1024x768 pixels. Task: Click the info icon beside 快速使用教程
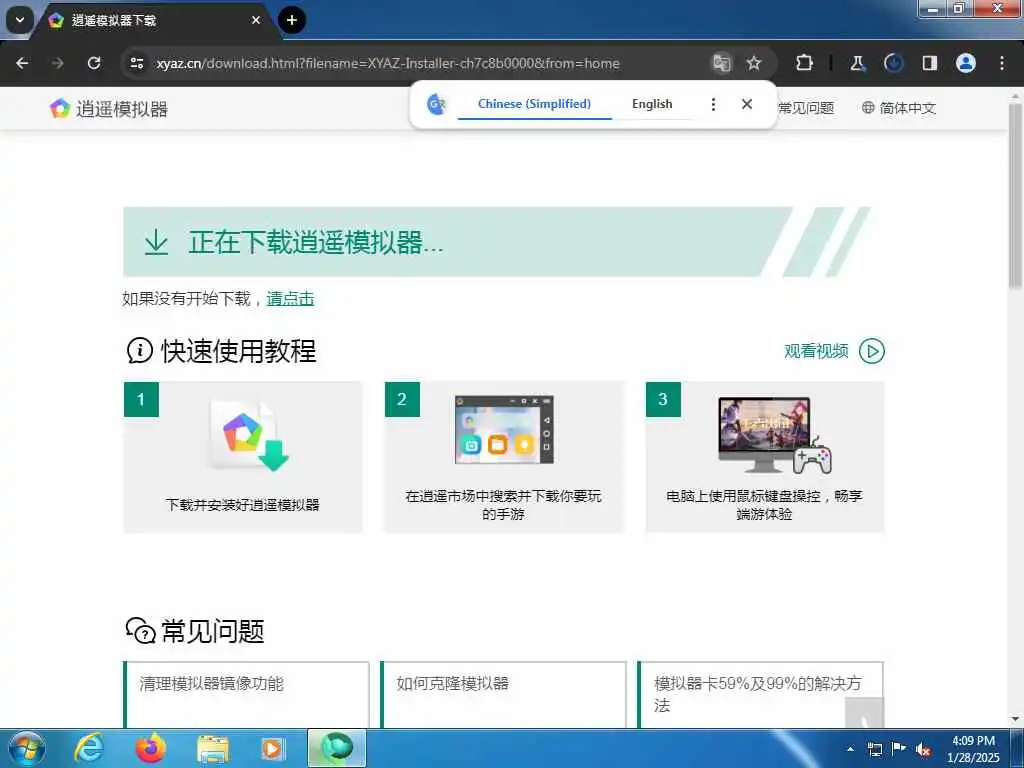140,351
